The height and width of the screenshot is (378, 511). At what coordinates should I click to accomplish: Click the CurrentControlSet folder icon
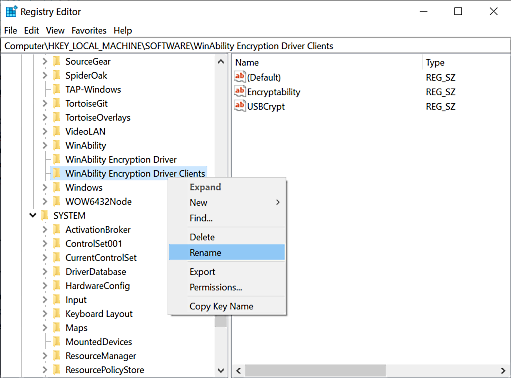[x=57, y=257]
